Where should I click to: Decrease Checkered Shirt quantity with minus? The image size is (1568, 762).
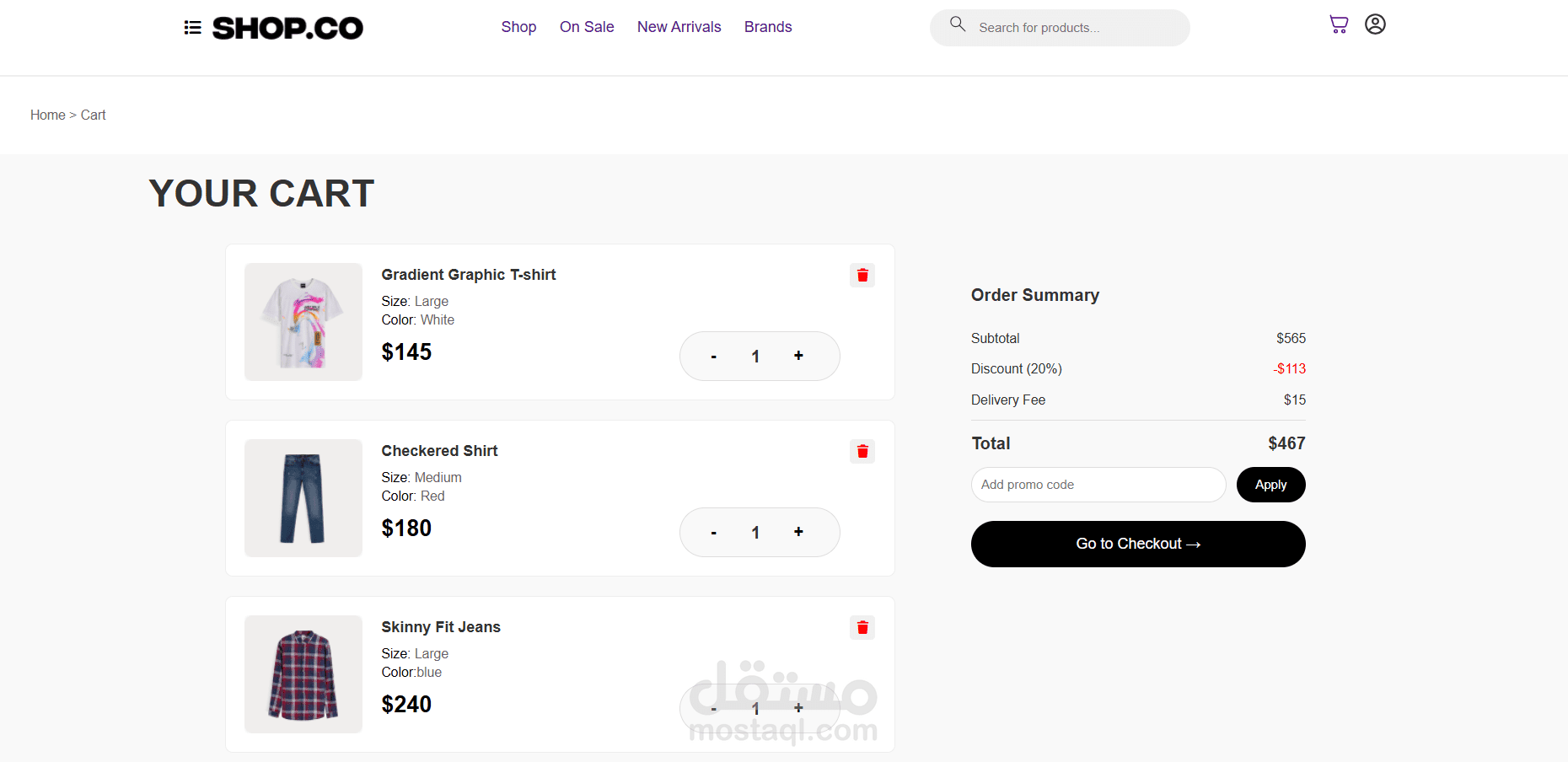coord(713,532)
